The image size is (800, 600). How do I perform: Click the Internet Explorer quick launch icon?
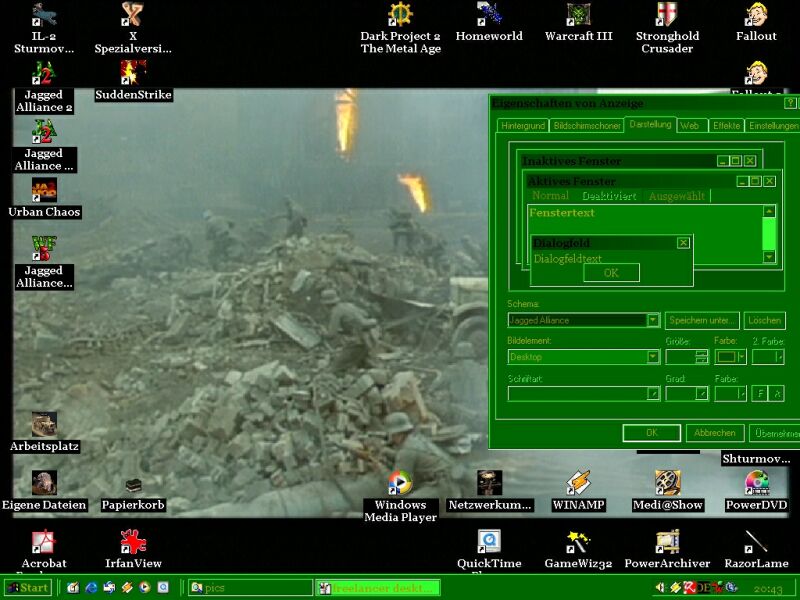pos(91,588)
